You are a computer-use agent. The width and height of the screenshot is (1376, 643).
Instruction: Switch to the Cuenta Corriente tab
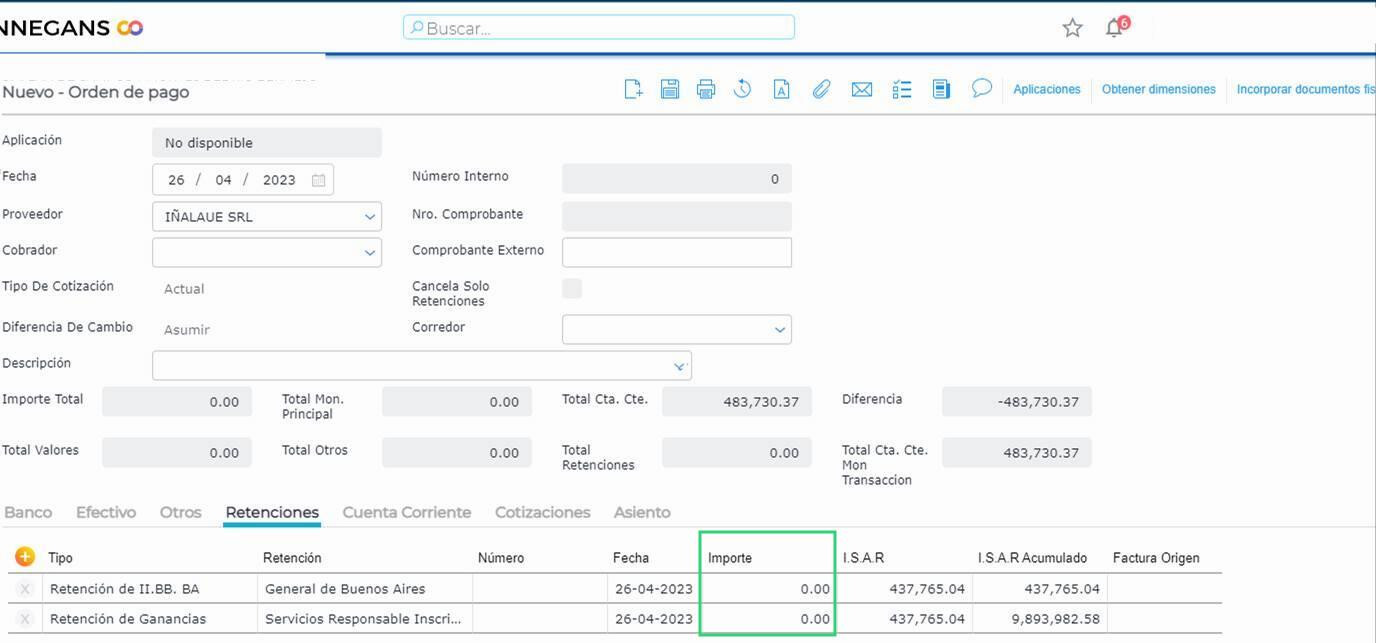coord(406,512)
